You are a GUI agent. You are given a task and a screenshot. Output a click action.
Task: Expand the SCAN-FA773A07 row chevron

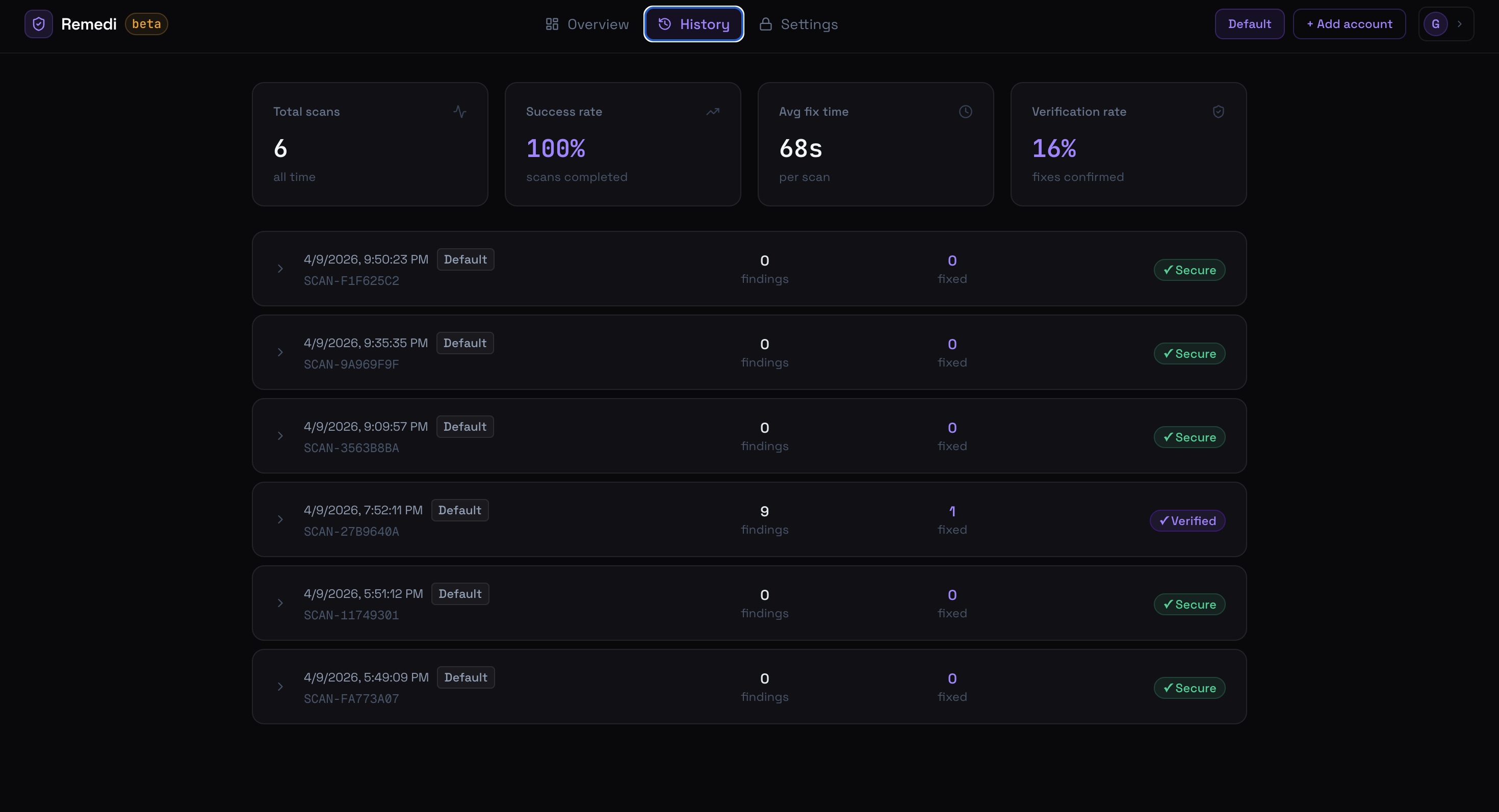280,687
